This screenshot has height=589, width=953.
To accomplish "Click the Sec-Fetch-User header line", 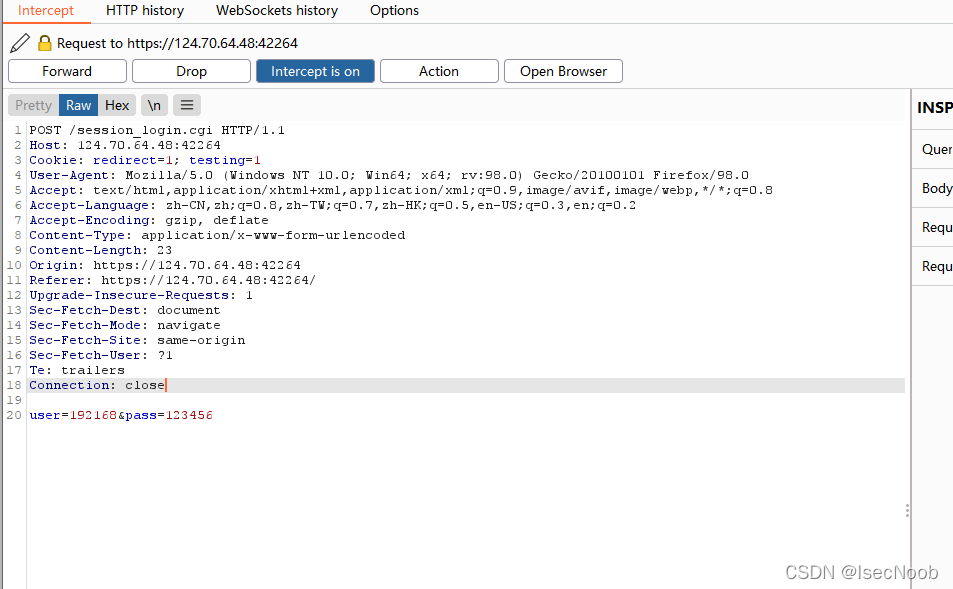I will (x=101, y=355).
